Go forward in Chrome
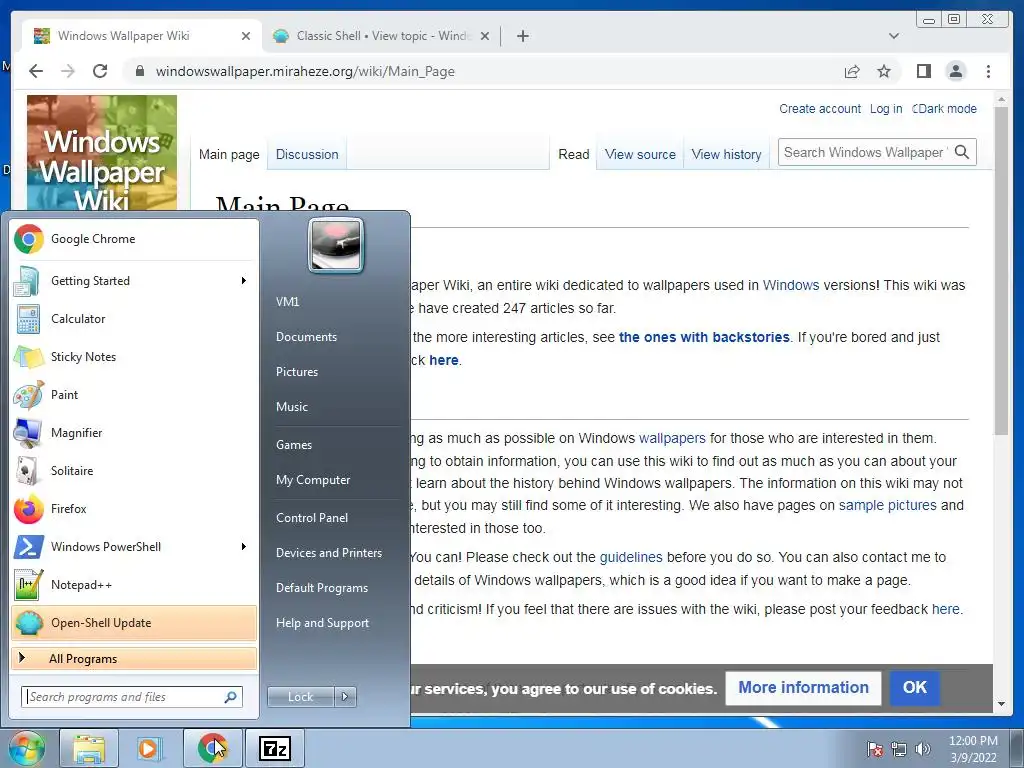This screenshot has width=1024, height=768. (68, 71)
